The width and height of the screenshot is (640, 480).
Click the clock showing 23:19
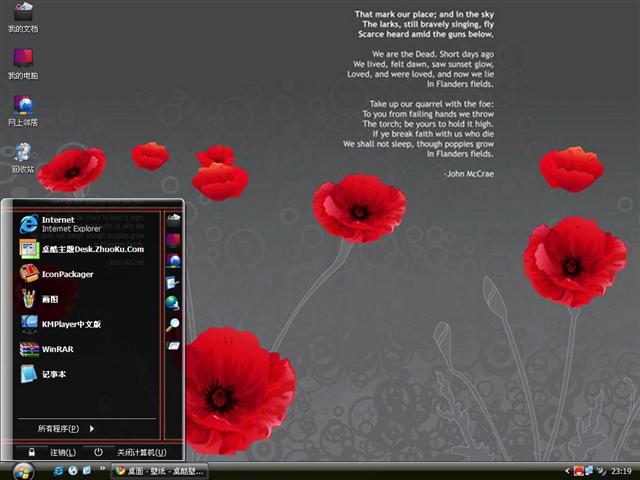(x=621, y=470)
